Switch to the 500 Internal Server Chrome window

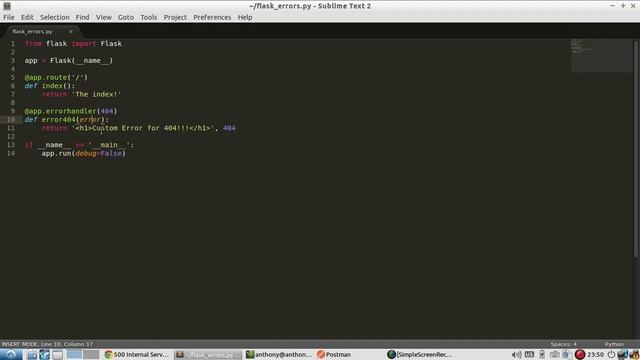(137, 355)
